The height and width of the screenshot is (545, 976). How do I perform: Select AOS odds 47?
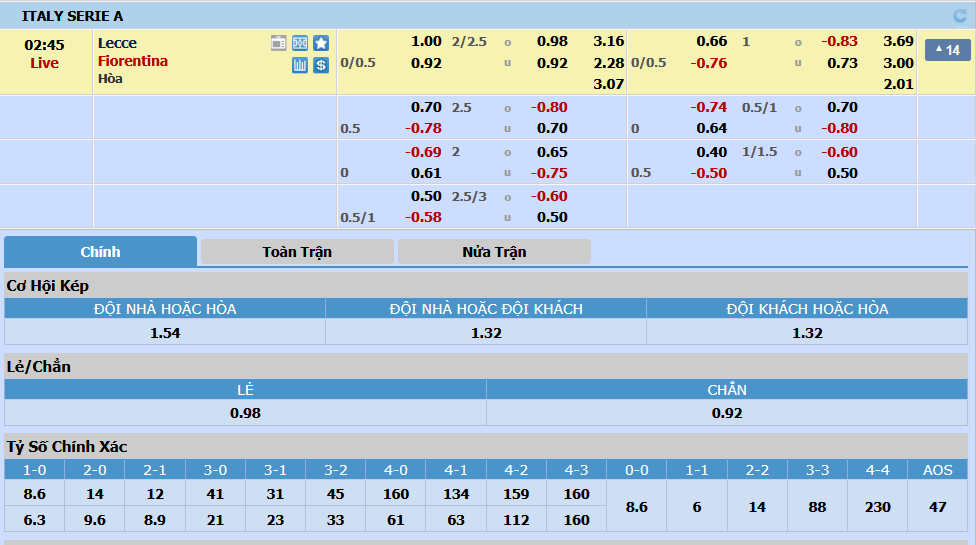click(937, 507)
